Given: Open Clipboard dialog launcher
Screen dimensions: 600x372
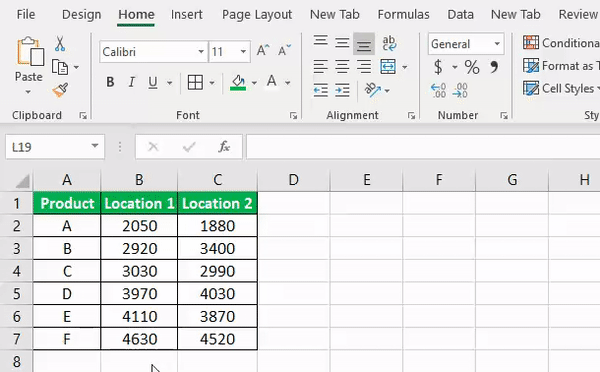Looking at the screenshot, I should click(83, 116).
